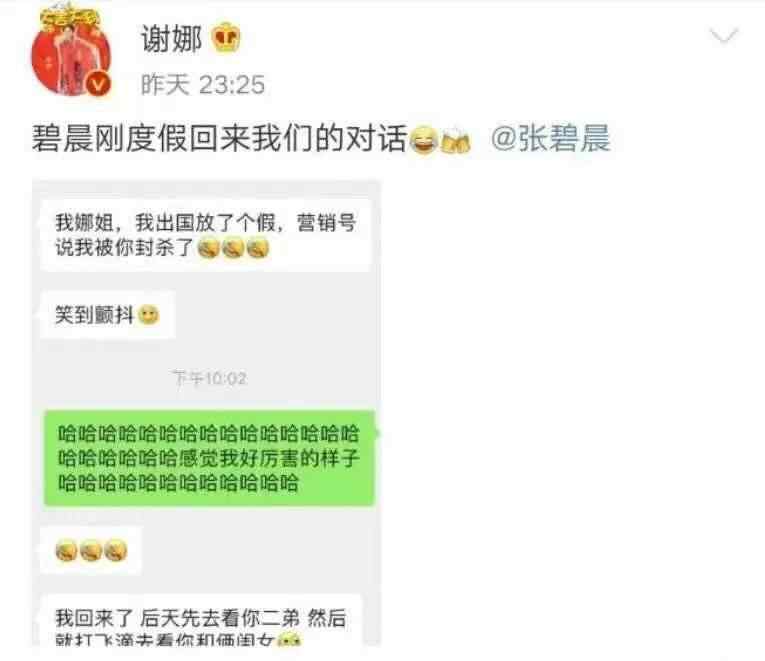
Task: Click the 我回来了 message bubble
Action: (x=201, y=621)
